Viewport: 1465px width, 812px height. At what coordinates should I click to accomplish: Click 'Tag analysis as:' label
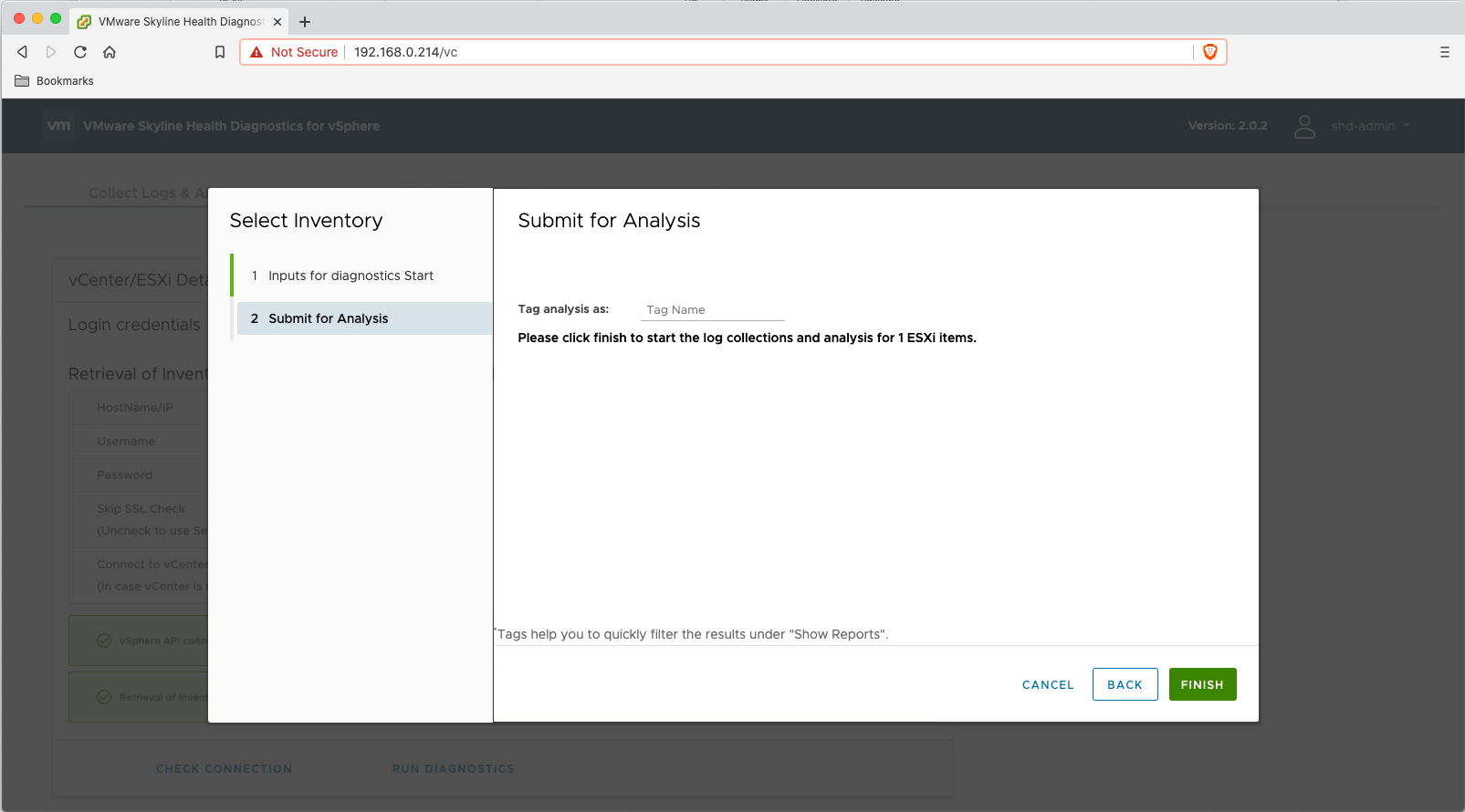pyautogui.click(x=563, y=309)
